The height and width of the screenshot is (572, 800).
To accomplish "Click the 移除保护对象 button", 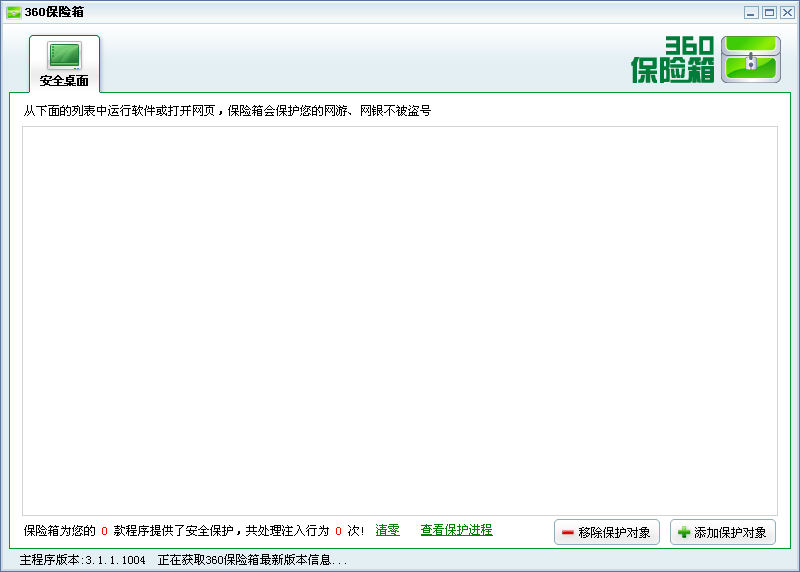I will [x=607, y=532].
